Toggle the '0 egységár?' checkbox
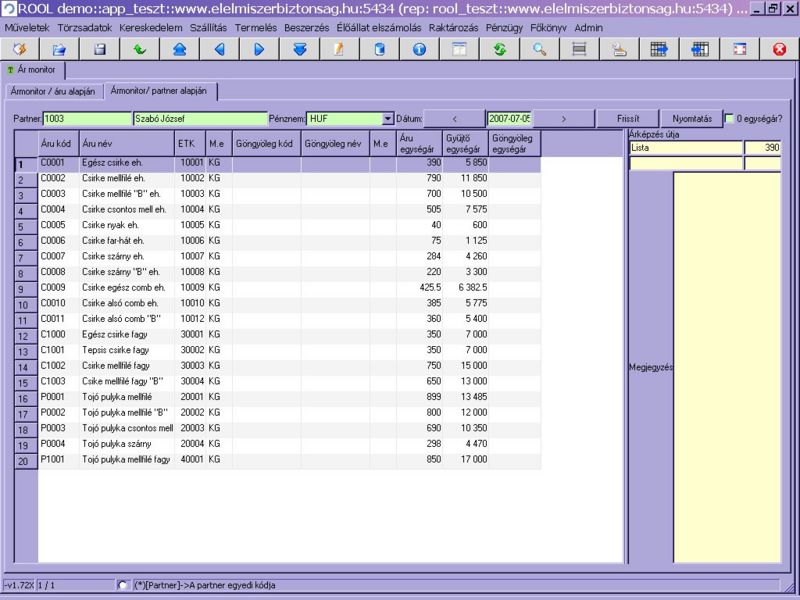The width and height of the screenshot is (800, 600). (x=729, y=118)
